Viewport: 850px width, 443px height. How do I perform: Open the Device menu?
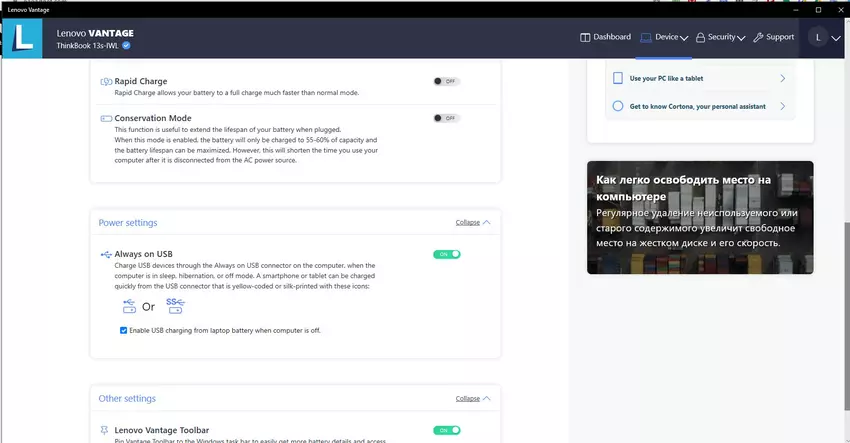[664, 37]
